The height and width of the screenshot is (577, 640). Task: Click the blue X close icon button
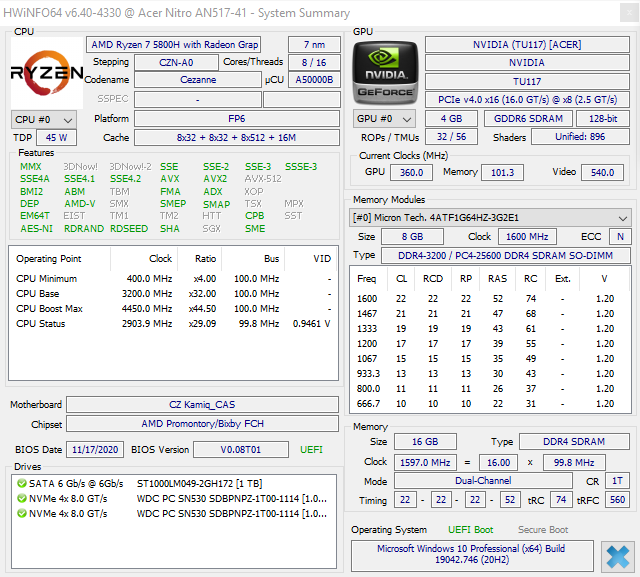click(x=617, y=557)
